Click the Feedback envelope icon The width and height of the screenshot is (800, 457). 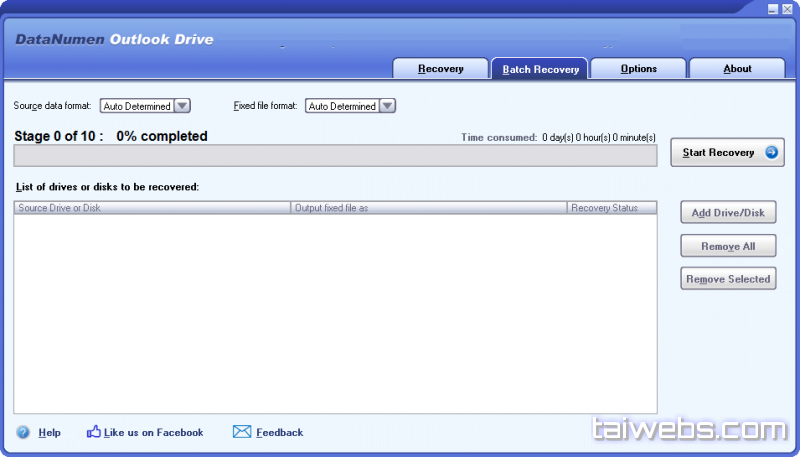pyautogui.click(x=242, y=432)
